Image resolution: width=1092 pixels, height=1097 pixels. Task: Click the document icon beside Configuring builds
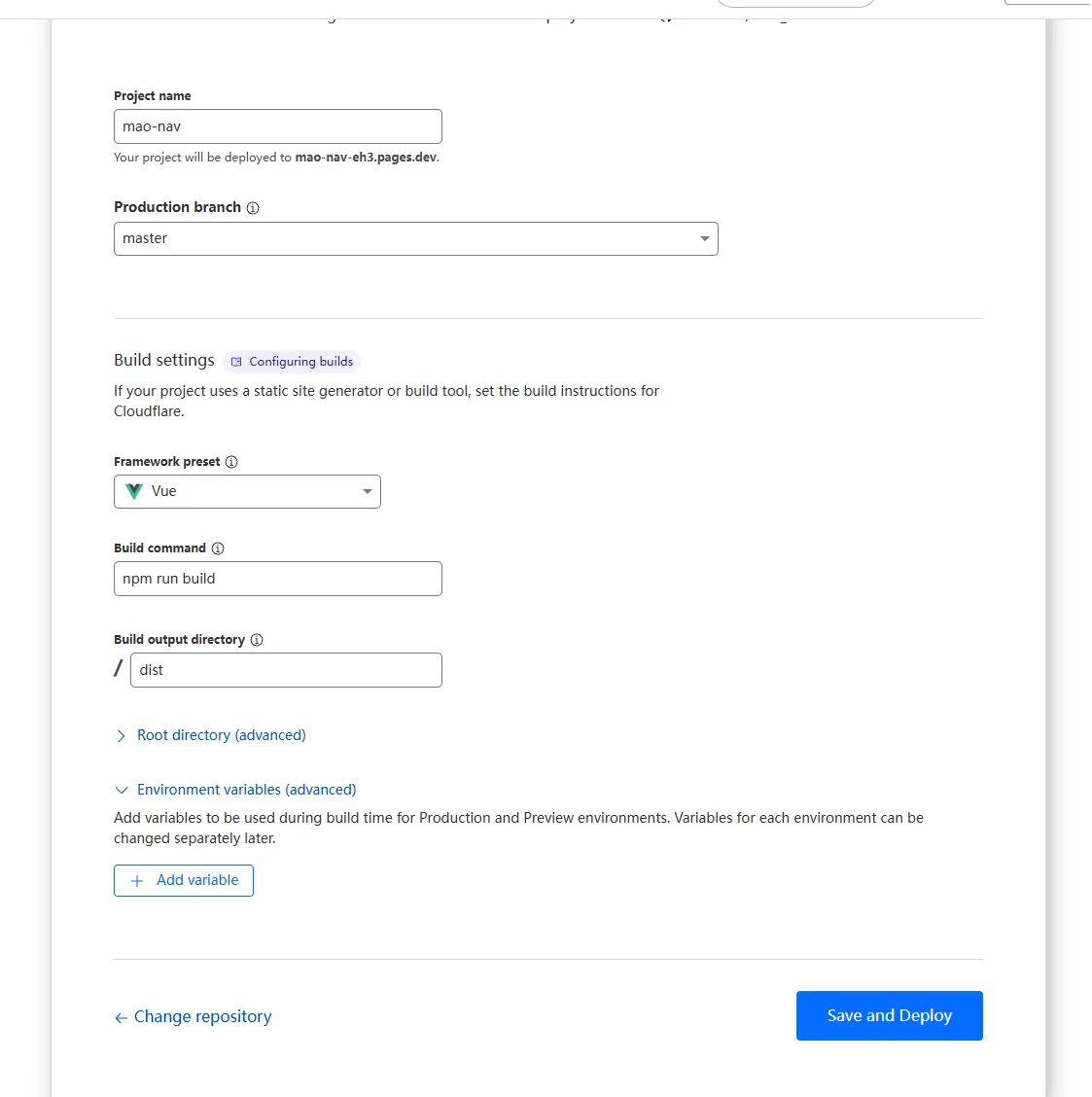click(x=236, y=362)
